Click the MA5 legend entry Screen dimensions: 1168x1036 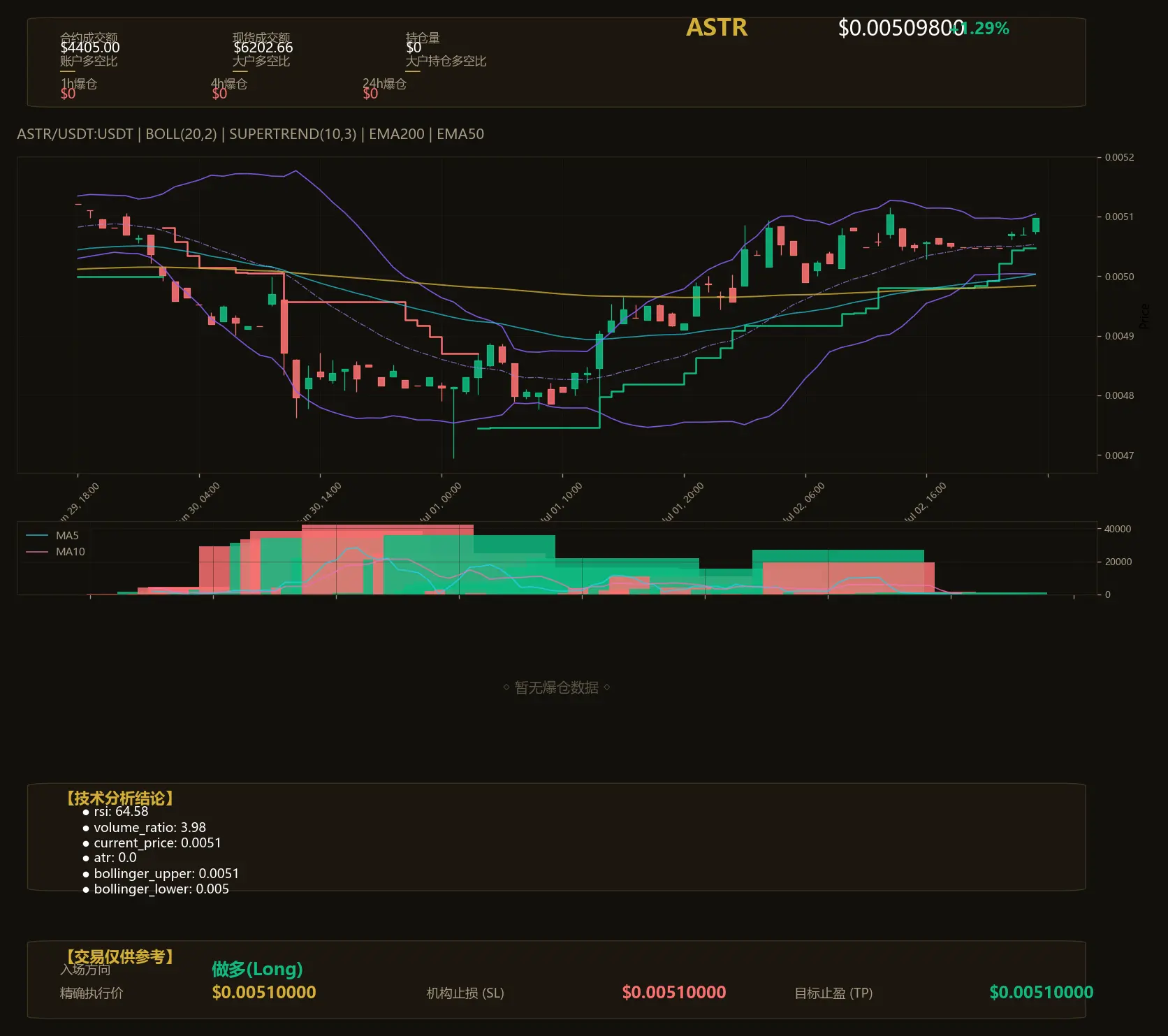(52, 536)
